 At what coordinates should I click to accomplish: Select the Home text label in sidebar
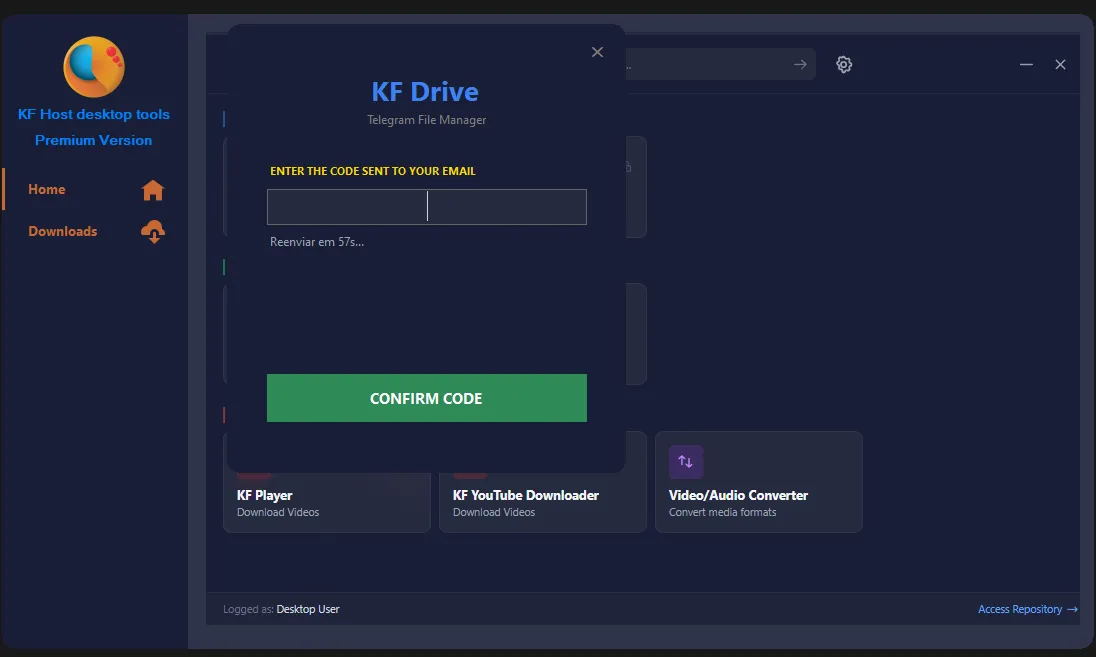tap(47, 190)
